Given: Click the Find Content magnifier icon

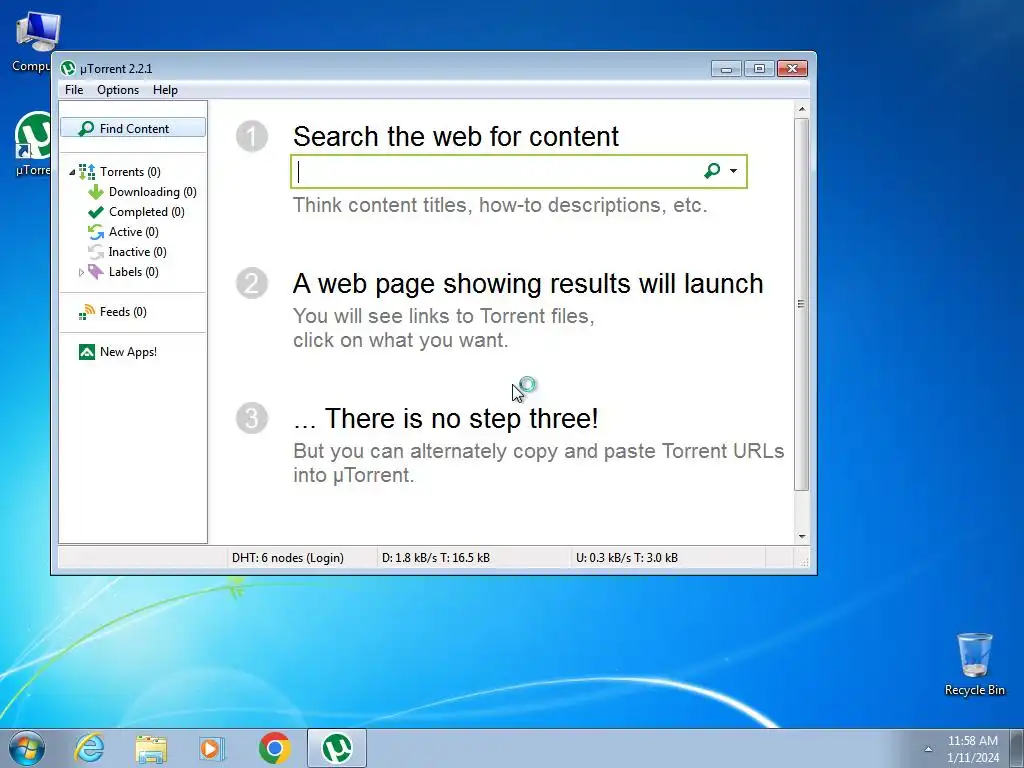Looking at the screenshot, I should tap(86, 128).
